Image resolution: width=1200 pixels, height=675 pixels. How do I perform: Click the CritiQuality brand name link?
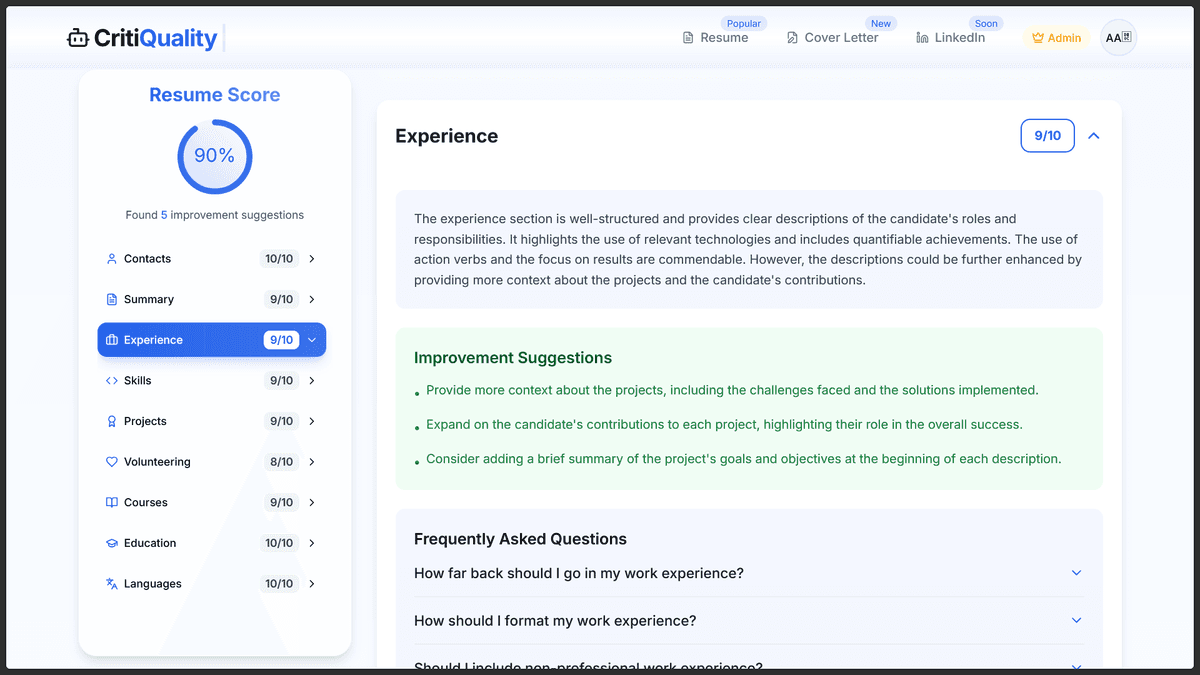(155, 38)
